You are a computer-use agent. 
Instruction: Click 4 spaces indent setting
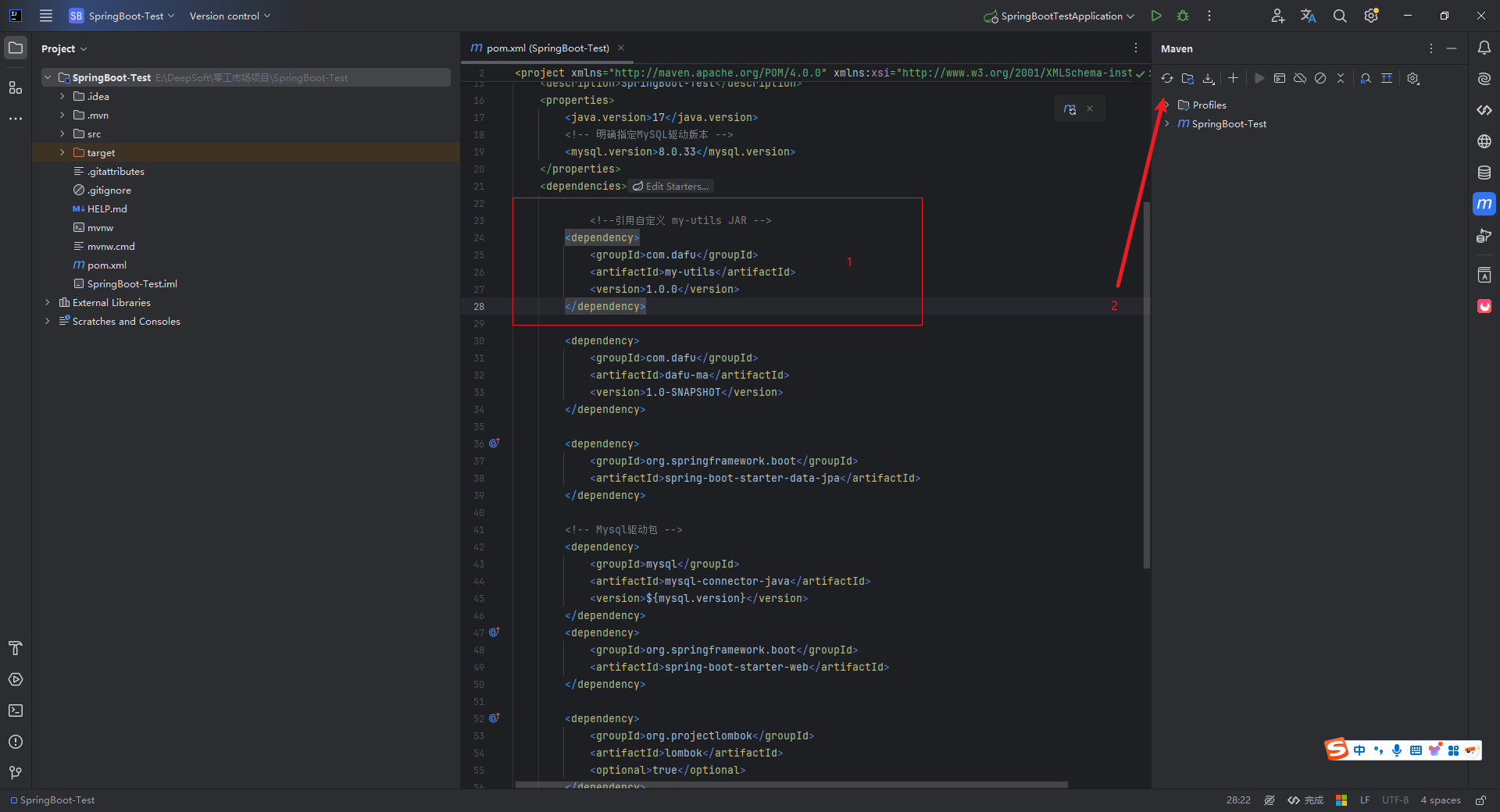point(1441,800)
